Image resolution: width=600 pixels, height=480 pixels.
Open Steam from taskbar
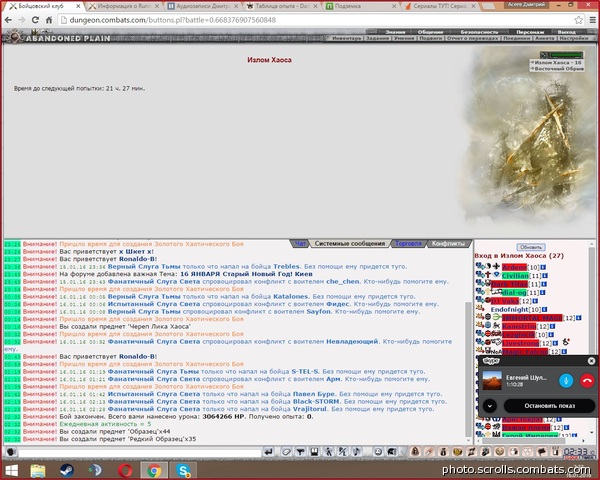coord(67,470)
